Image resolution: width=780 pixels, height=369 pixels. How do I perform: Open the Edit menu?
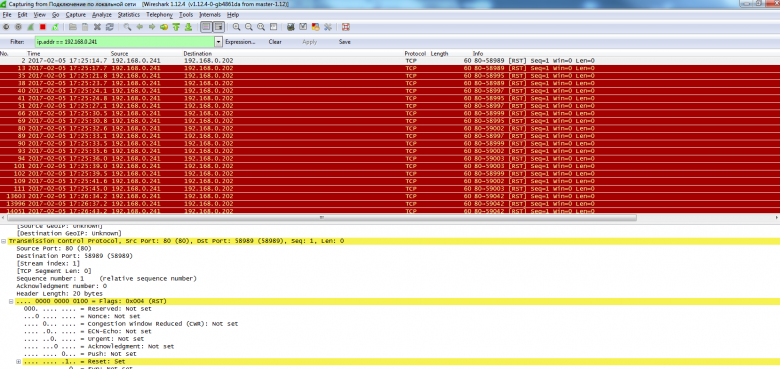(22, 15)
